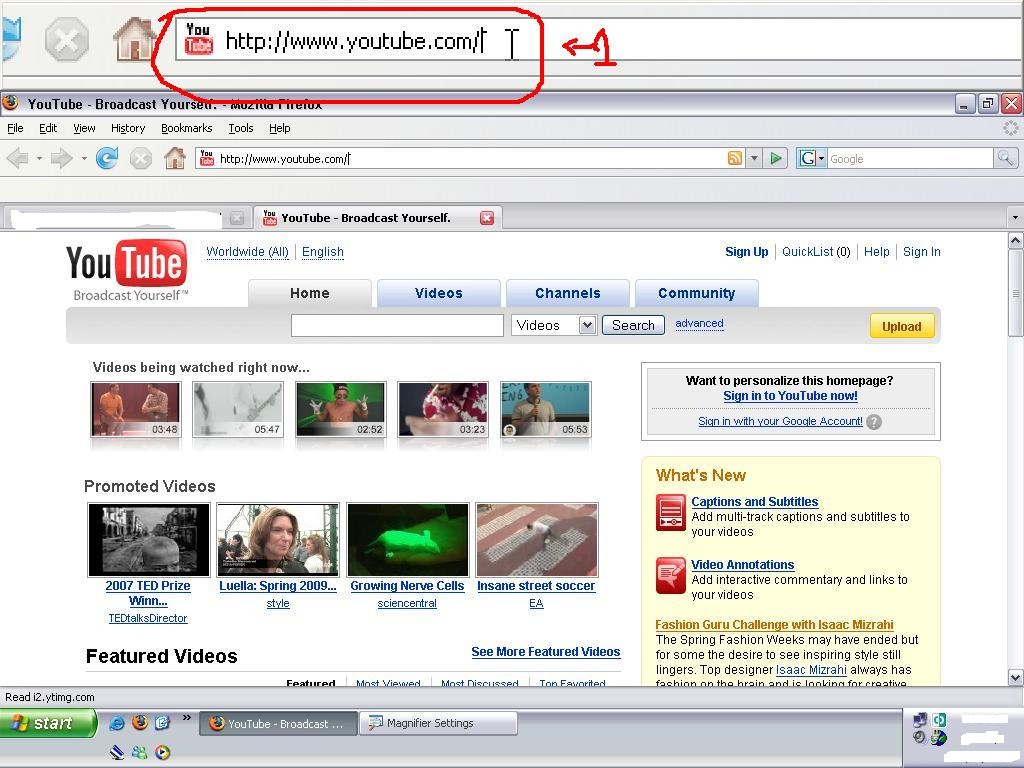
Task: Open the Insane street soccer thumbnail
Action: tap(537, 539)
